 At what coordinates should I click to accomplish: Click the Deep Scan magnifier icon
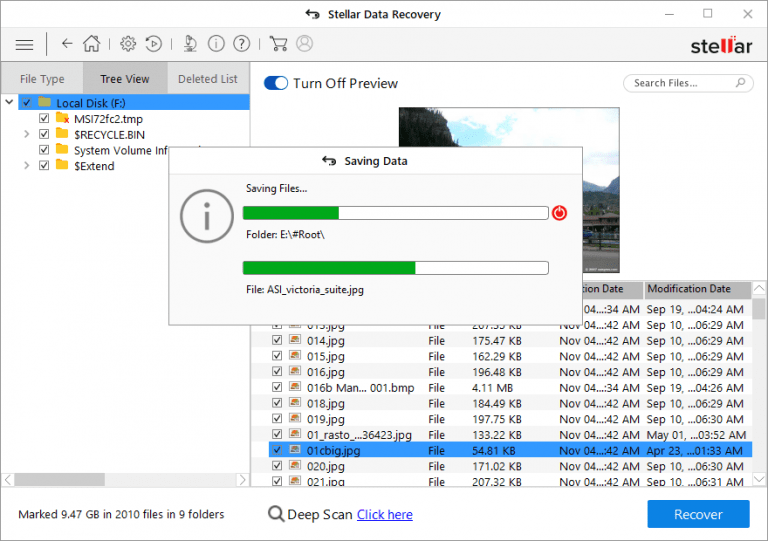pyautogui.click(x=276, y=514)
